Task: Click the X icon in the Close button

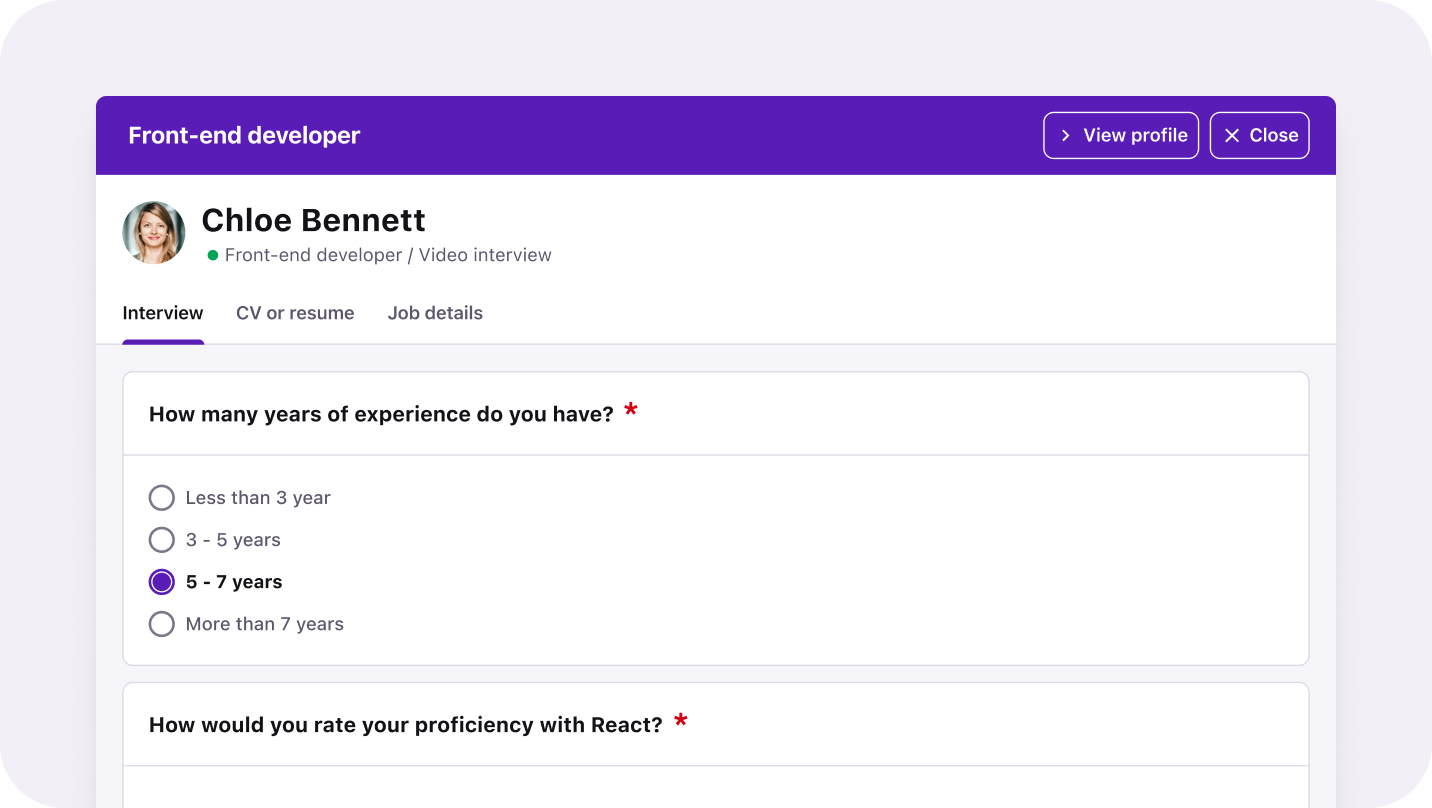Action: click(x=1233, y=135)
